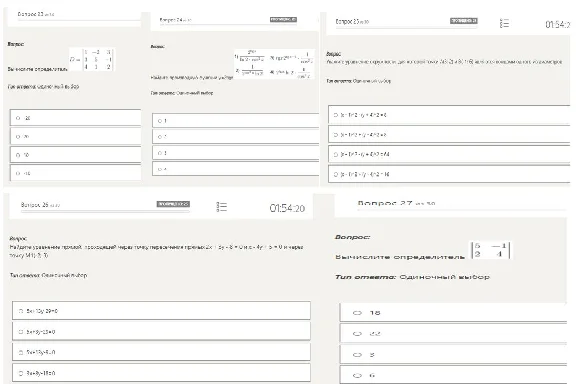Select the second answer of Вопрос 23
576x384 pixels.
pyautogui.click(x=75, y=136)
